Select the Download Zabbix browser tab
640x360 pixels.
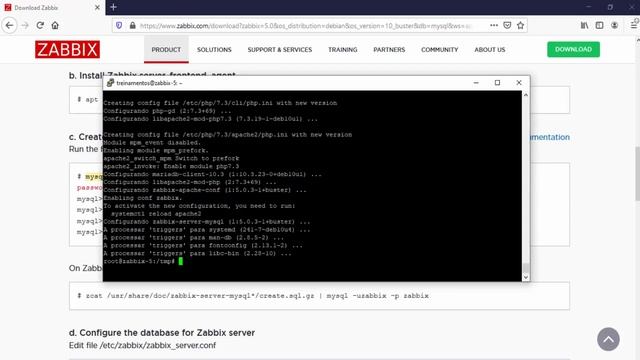pos(52,7)
